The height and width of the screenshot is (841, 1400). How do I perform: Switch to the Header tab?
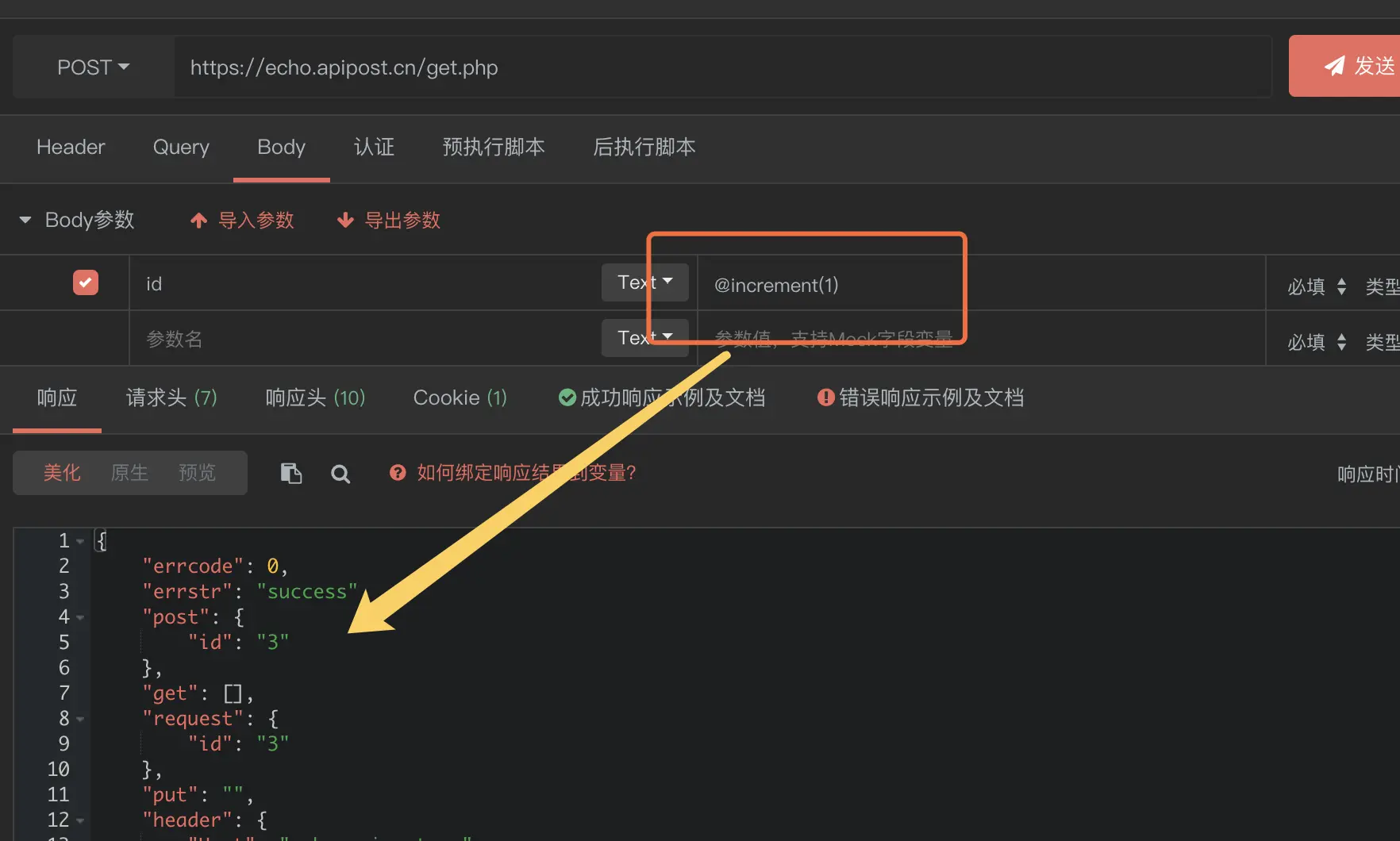coord(71,148)
